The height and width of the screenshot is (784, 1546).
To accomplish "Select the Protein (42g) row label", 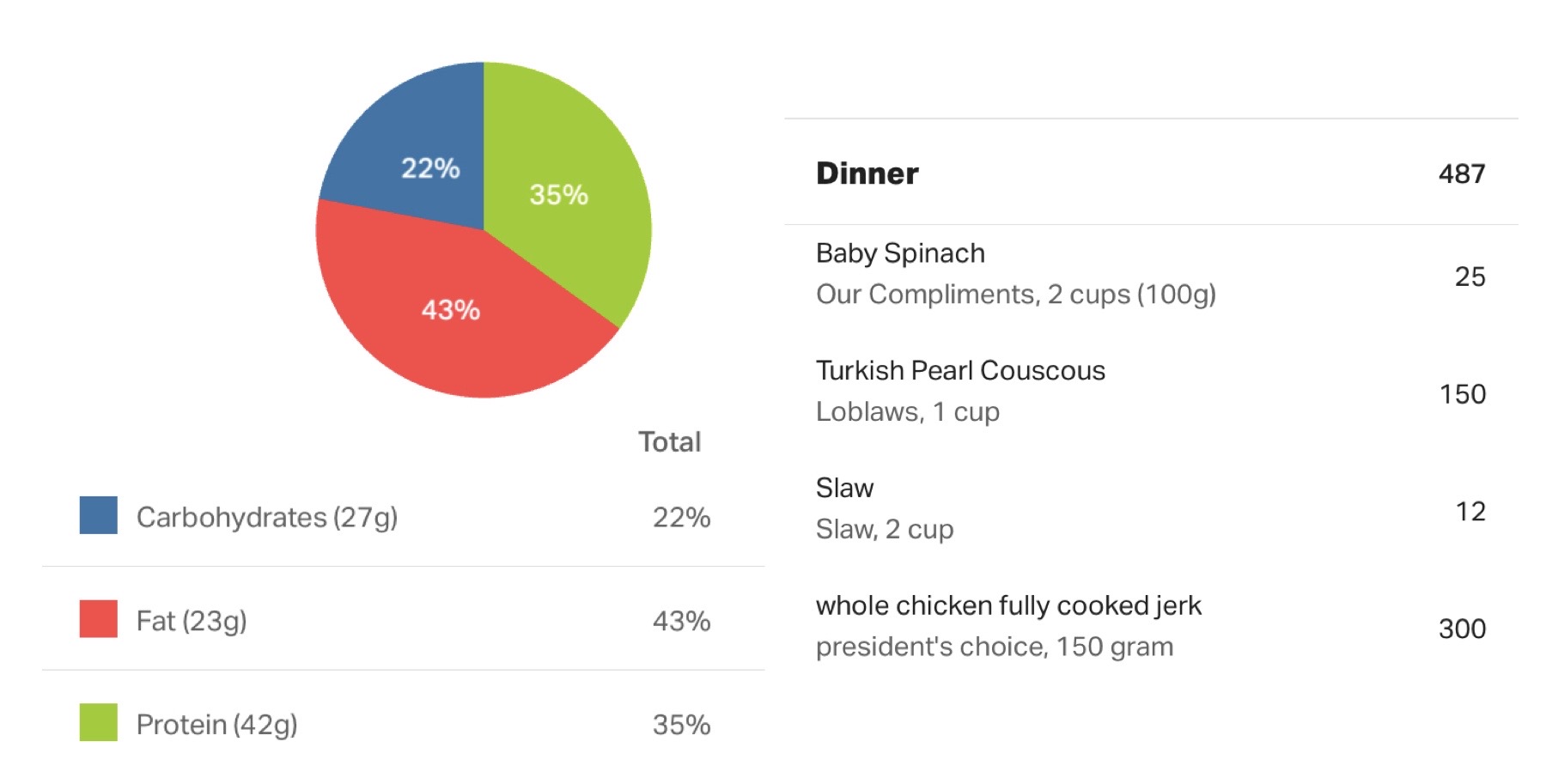I will point(217,725).
